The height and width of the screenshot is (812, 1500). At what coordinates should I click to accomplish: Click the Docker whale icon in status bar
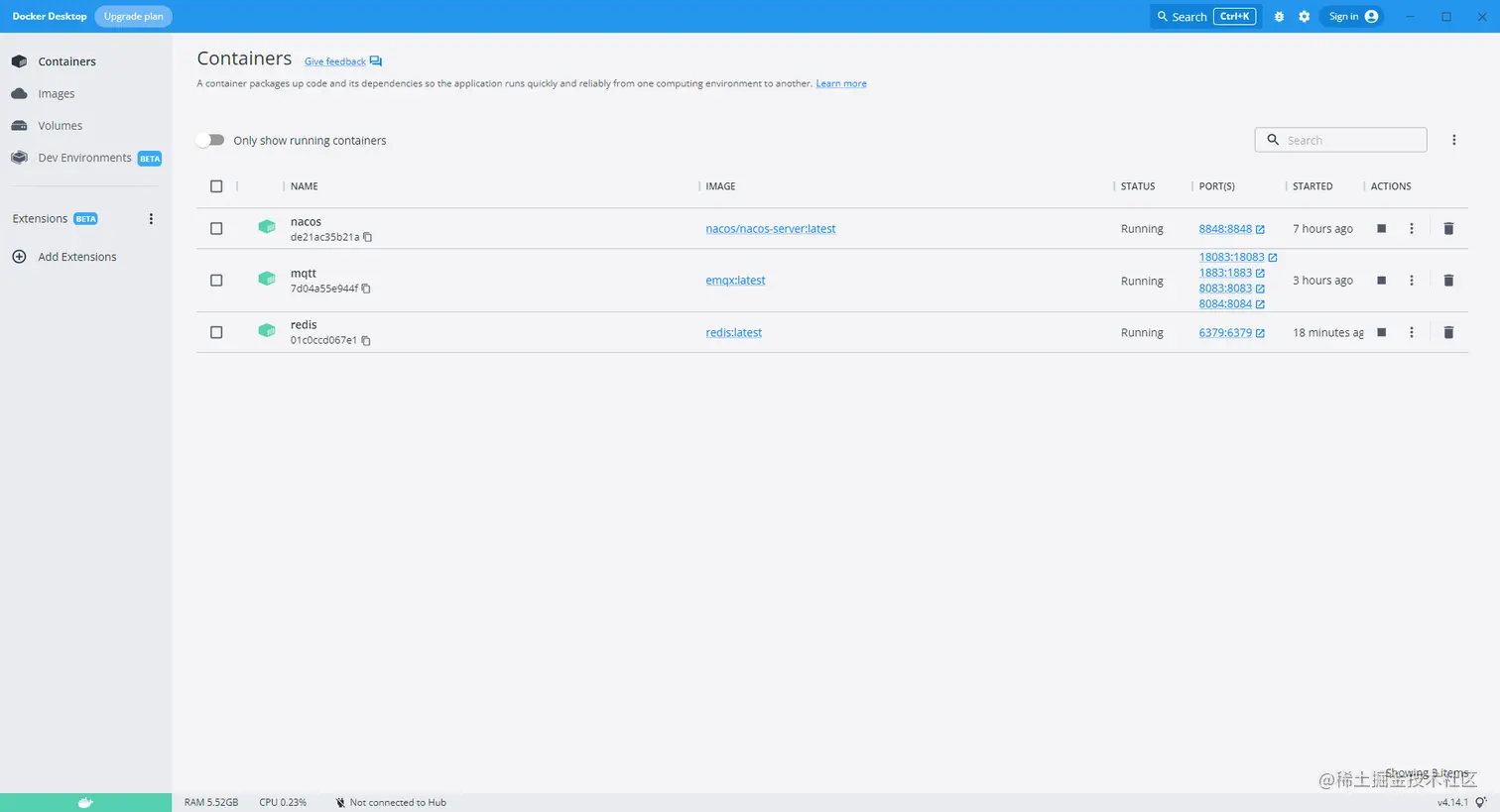click(x=85, y=802)
